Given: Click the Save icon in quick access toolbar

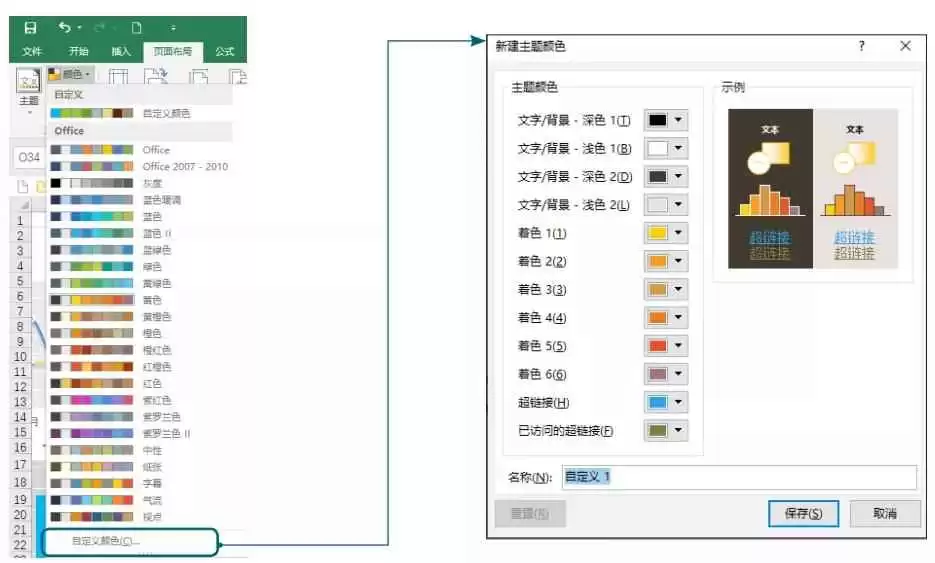Looking at the screenshot, I should point(30,28).
